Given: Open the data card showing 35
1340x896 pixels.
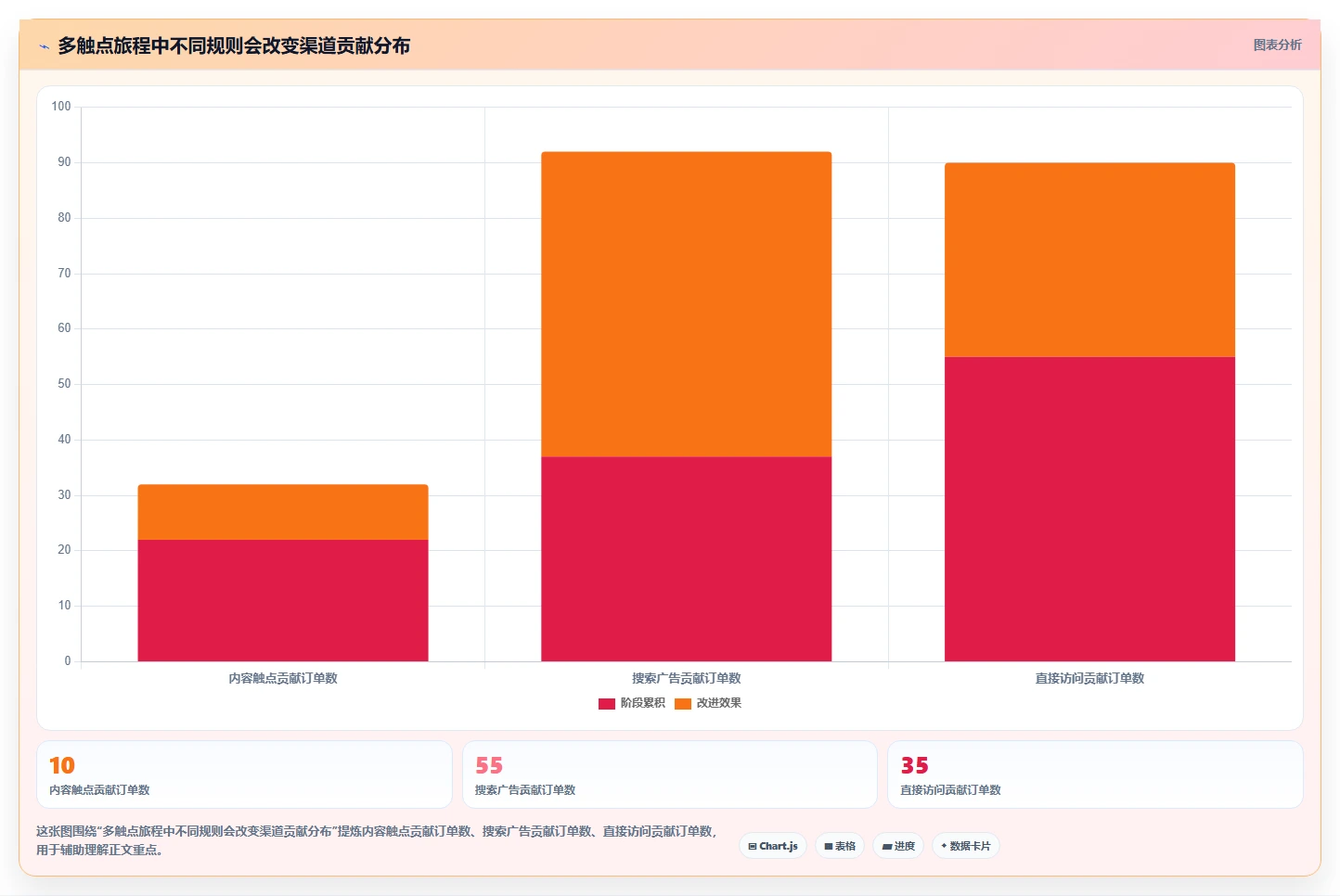Looking at the screenshot, I should (1095, 774).
